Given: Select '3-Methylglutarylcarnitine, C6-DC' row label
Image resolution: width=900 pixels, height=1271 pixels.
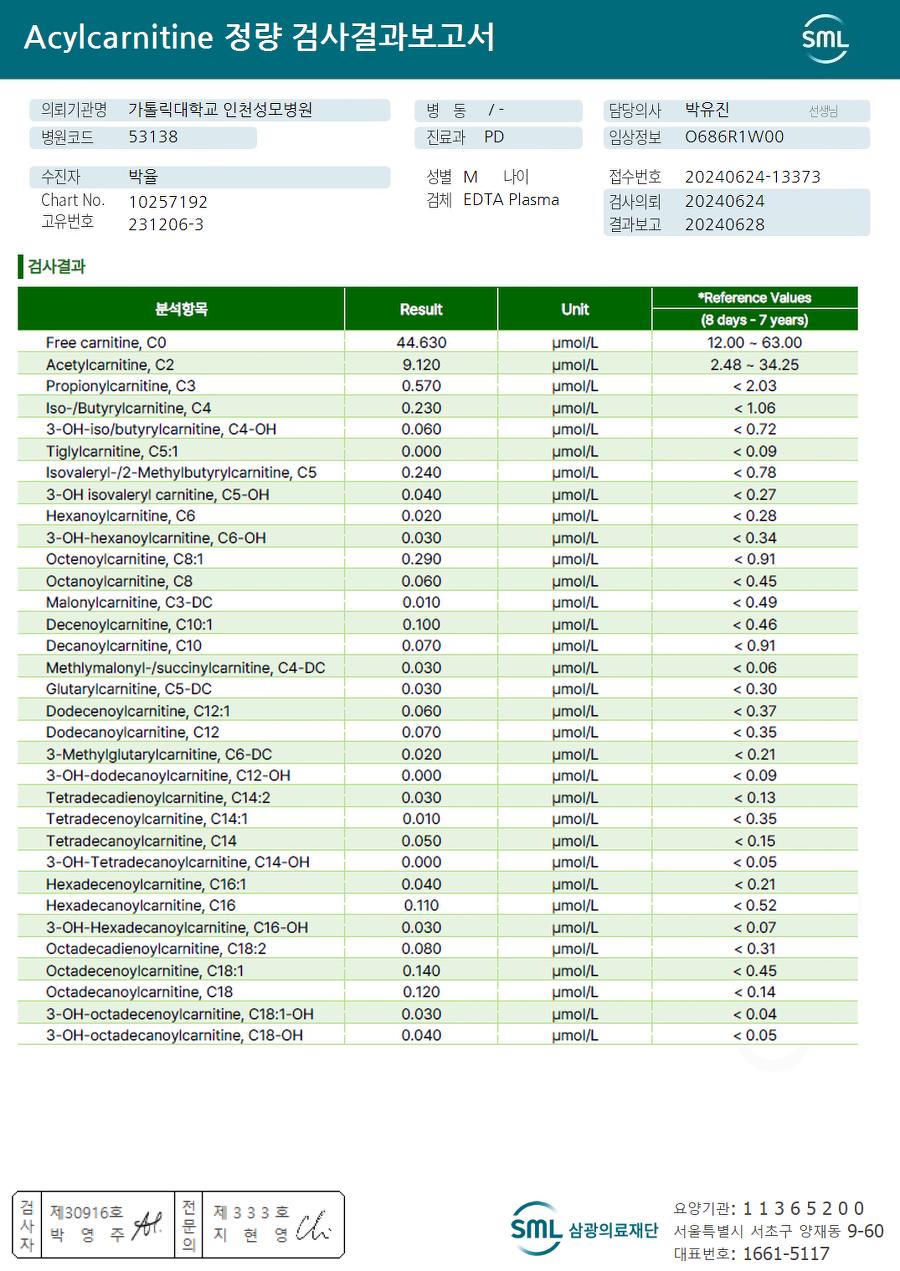Looking at the screenshot, I should coord(159,754).
